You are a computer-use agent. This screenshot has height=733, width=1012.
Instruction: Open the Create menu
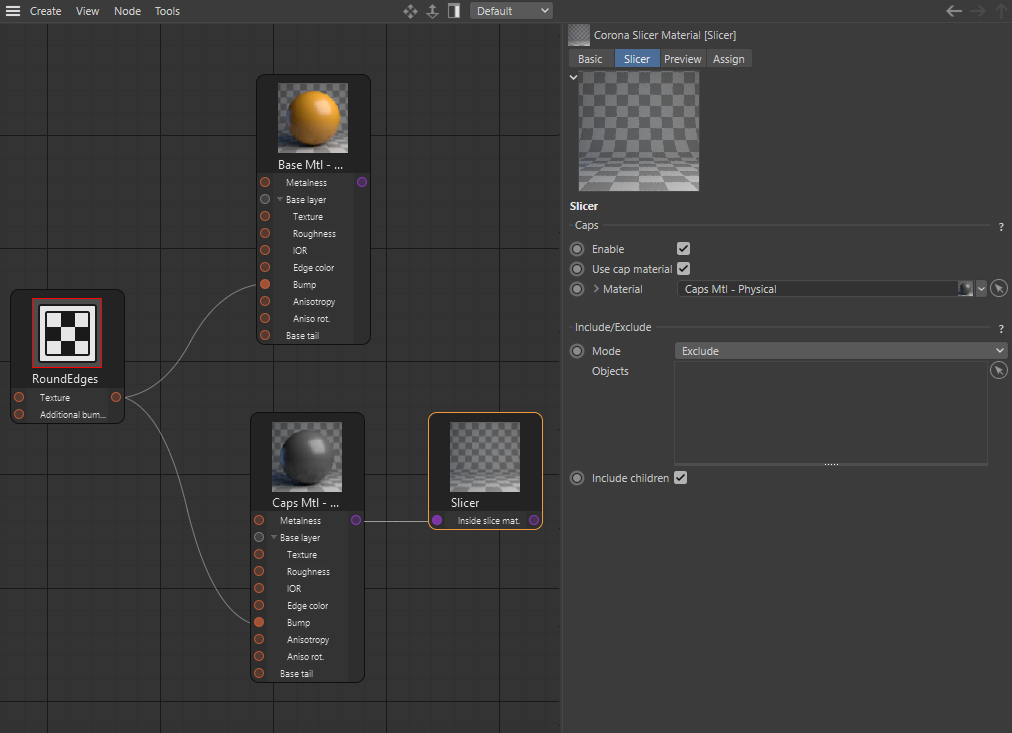point(46,11)
